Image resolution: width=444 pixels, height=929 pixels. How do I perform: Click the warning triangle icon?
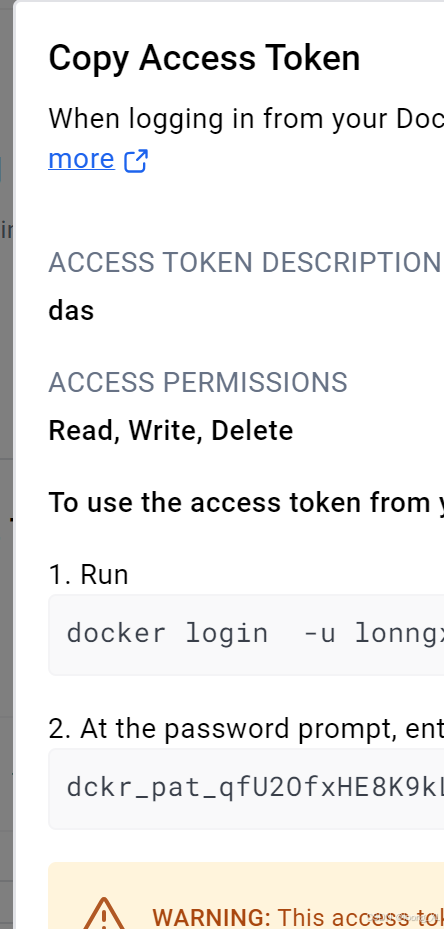pos(104,913)
